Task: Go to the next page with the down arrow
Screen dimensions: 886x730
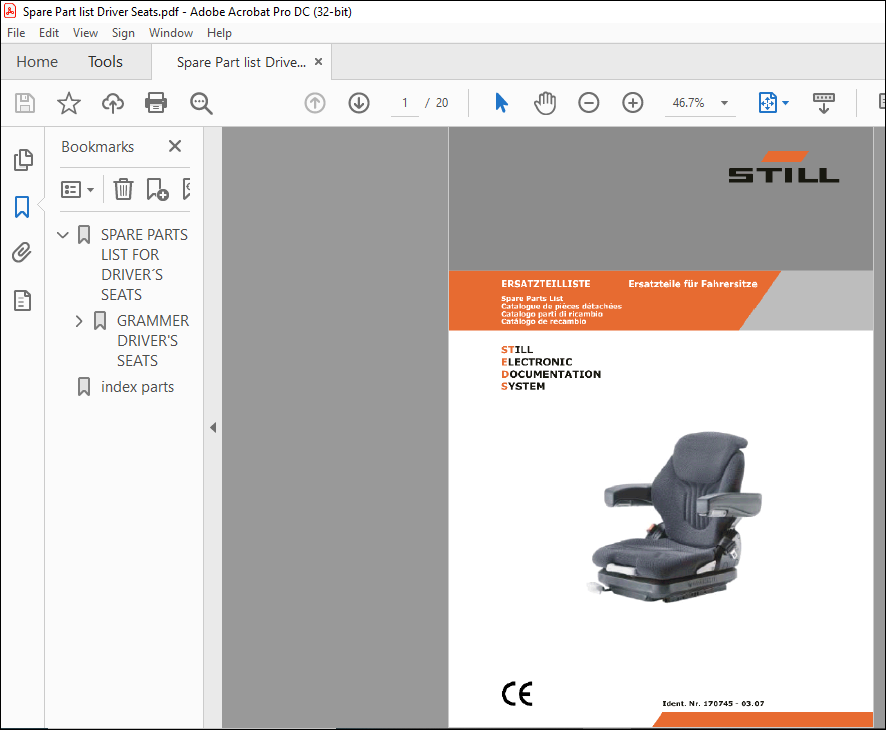Action: [x=359, y=103]
